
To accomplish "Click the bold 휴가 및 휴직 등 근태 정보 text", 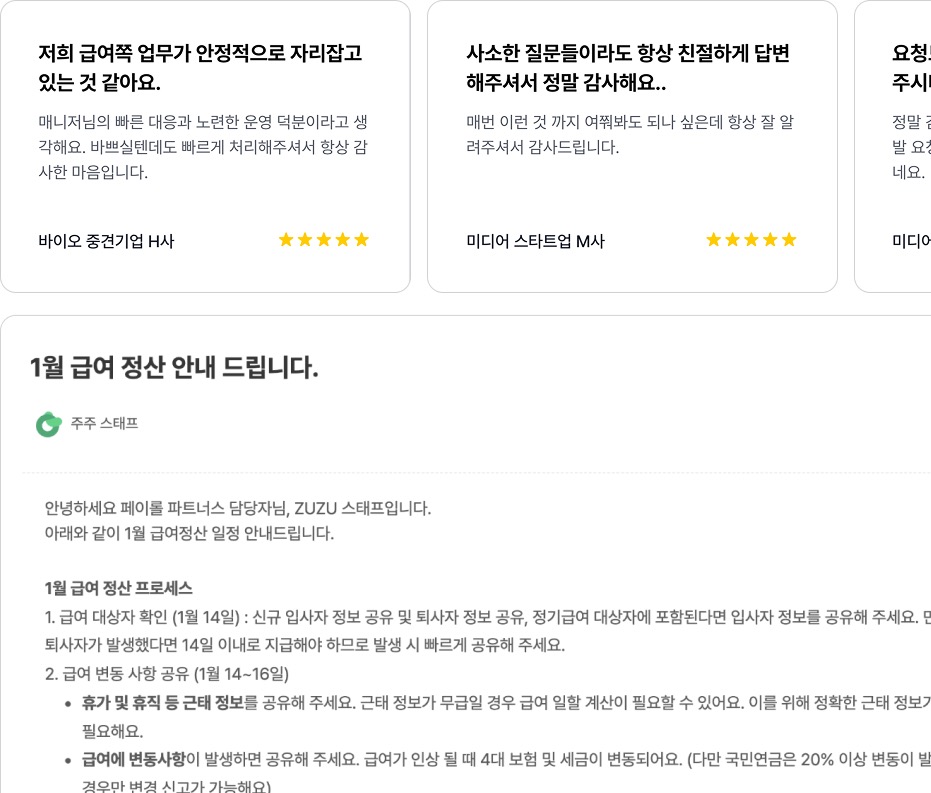I will (163, 703).
